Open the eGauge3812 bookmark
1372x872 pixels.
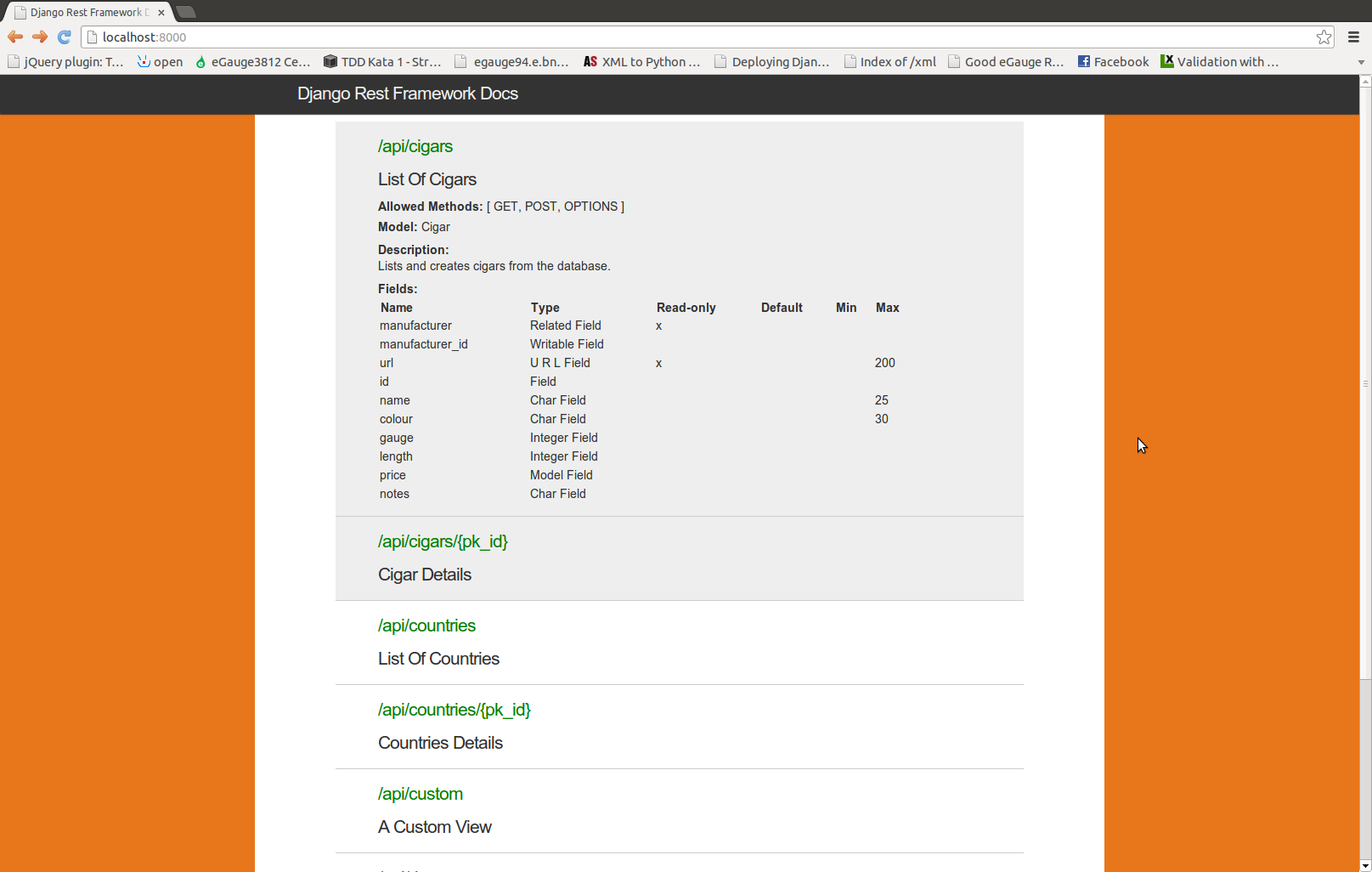pos(252,62)
